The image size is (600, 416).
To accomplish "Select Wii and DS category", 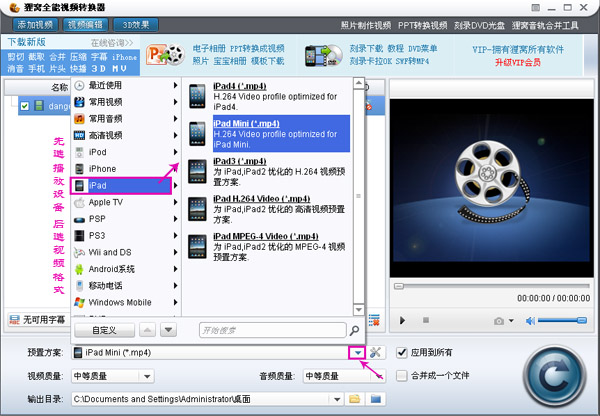I will 126,252.
